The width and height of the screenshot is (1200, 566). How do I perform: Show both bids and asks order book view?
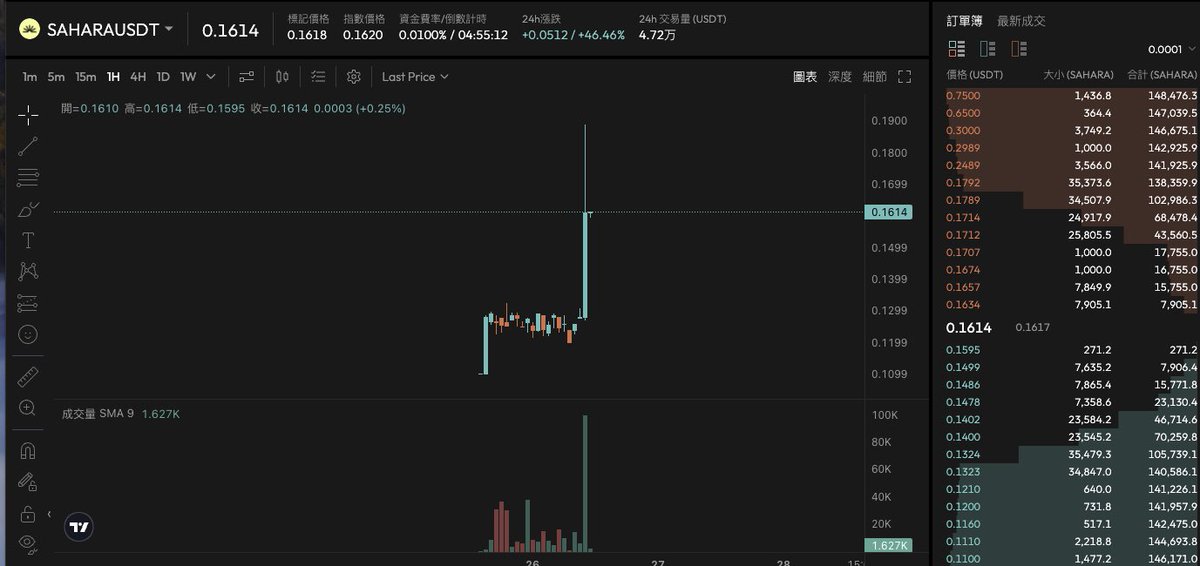(x=956, y=49)
